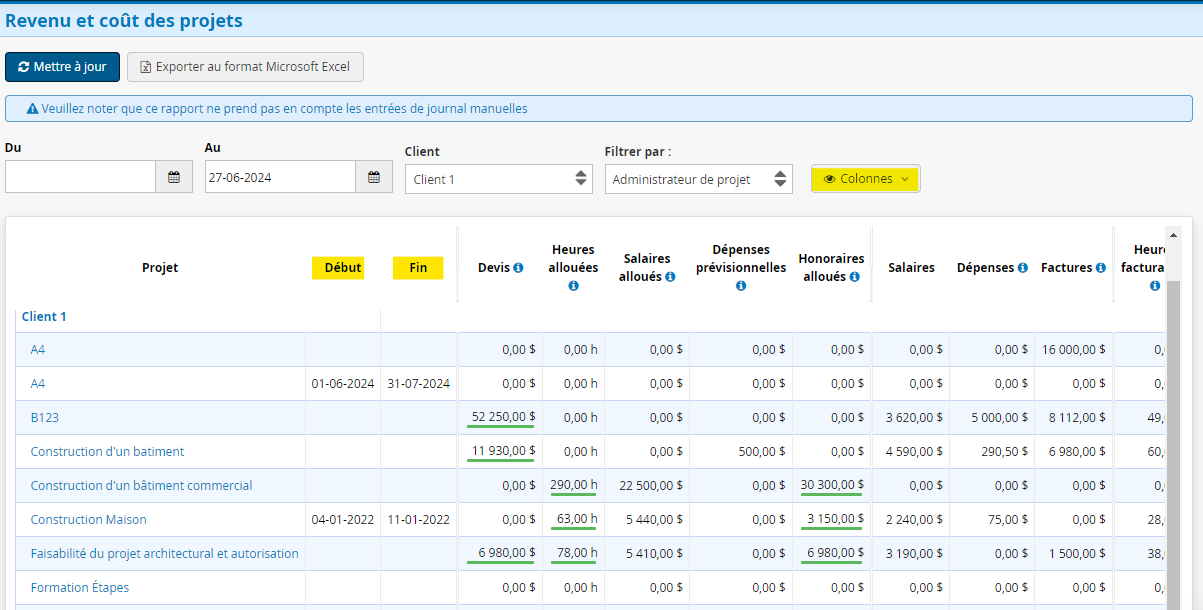Click into the Du date input field

point(80,177)
